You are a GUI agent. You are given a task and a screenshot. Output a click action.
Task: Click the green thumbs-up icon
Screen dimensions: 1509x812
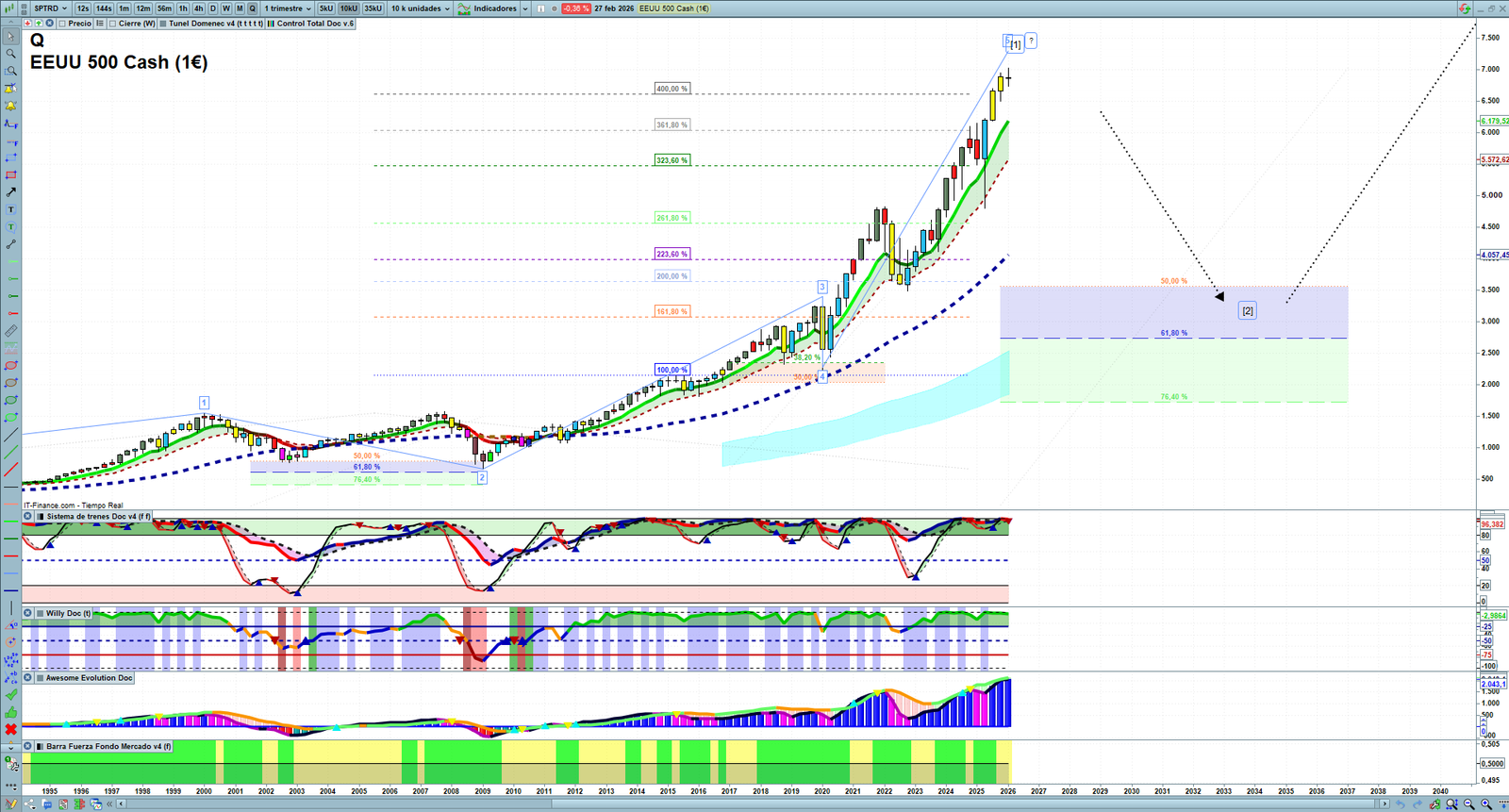click(10, 712)
